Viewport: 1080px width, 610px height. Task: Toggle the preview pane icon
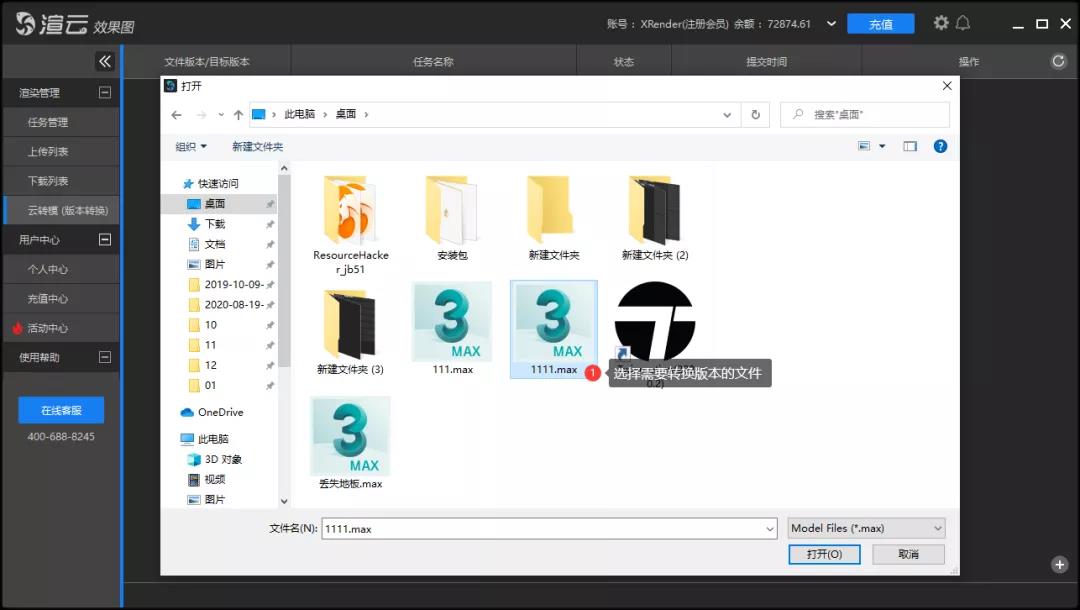click(910, 146)
